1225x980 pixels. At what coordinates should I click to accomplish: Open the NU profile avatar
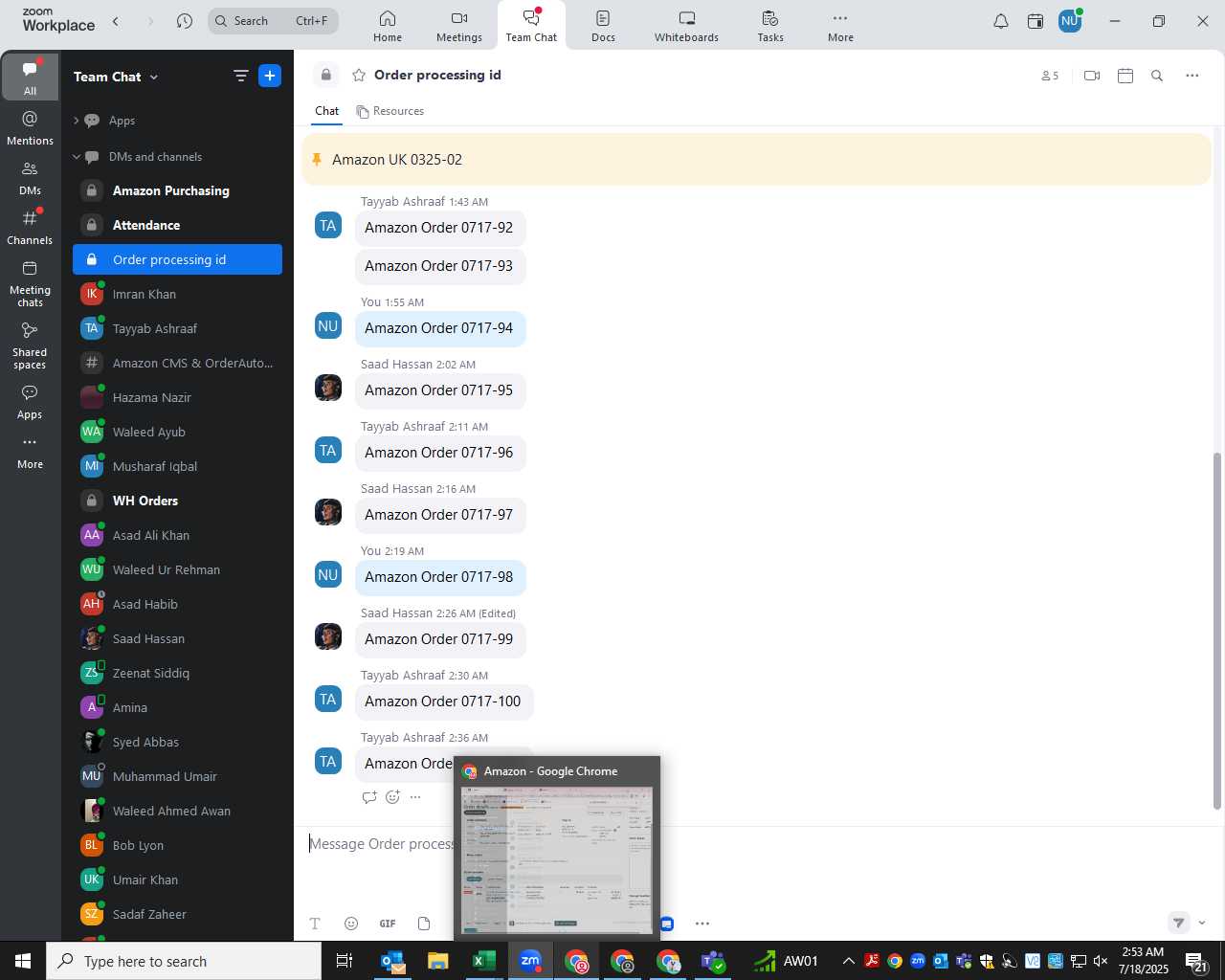click(x=1070, y=20)
